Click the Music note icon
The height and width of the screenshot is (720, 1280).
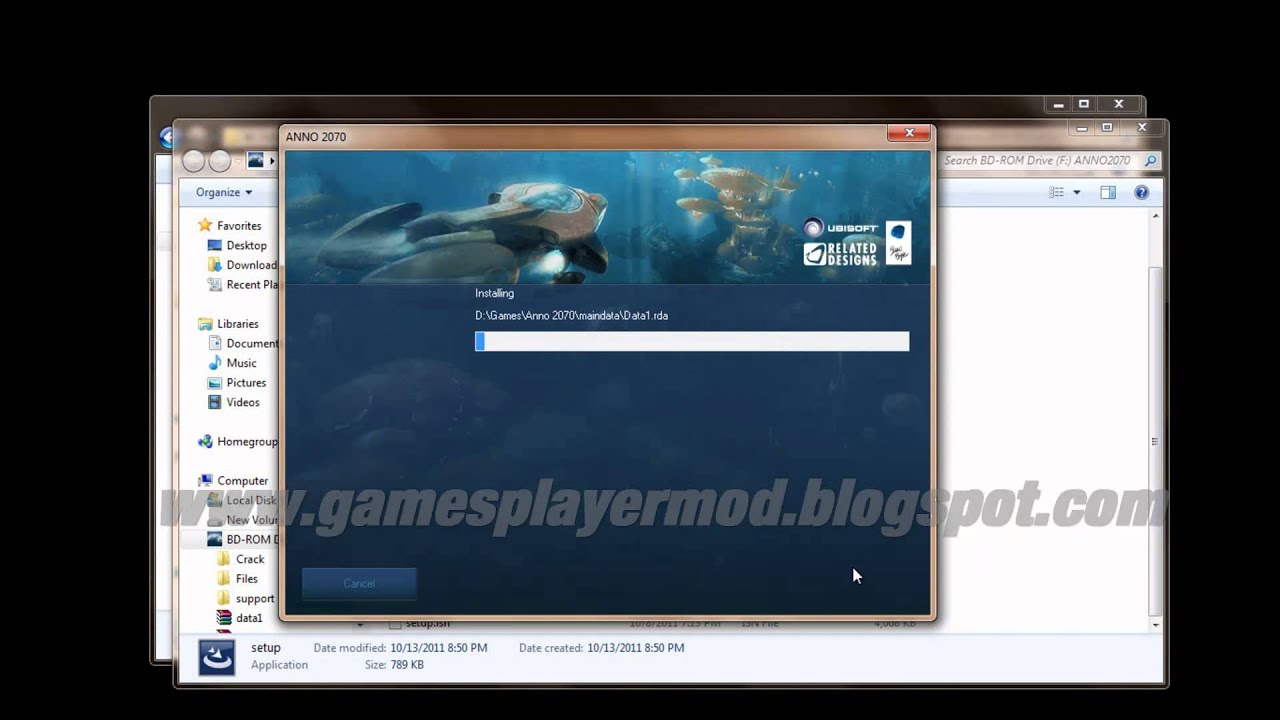(214, 363)
